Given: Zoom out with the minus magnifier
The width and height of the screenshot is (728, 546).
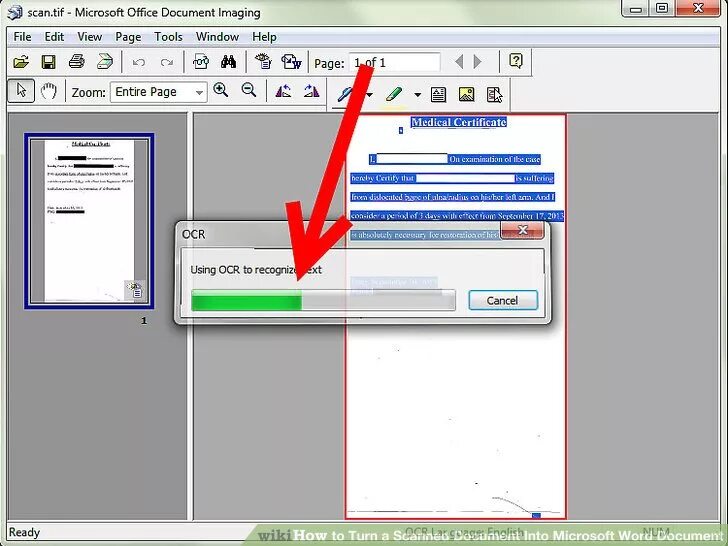Looking at the screenshot, I should click(x=249, y=90).
